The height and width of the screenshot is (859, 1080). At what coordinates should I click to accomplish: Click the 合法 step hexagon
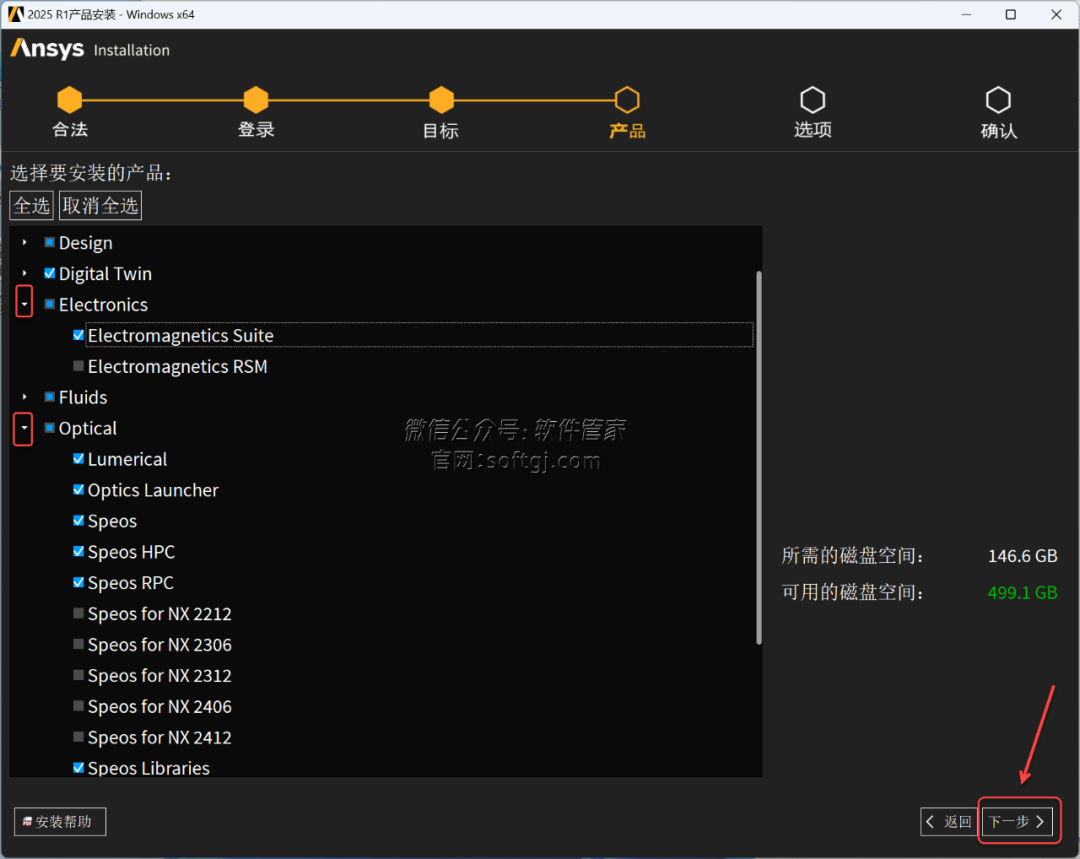point(70,100)
